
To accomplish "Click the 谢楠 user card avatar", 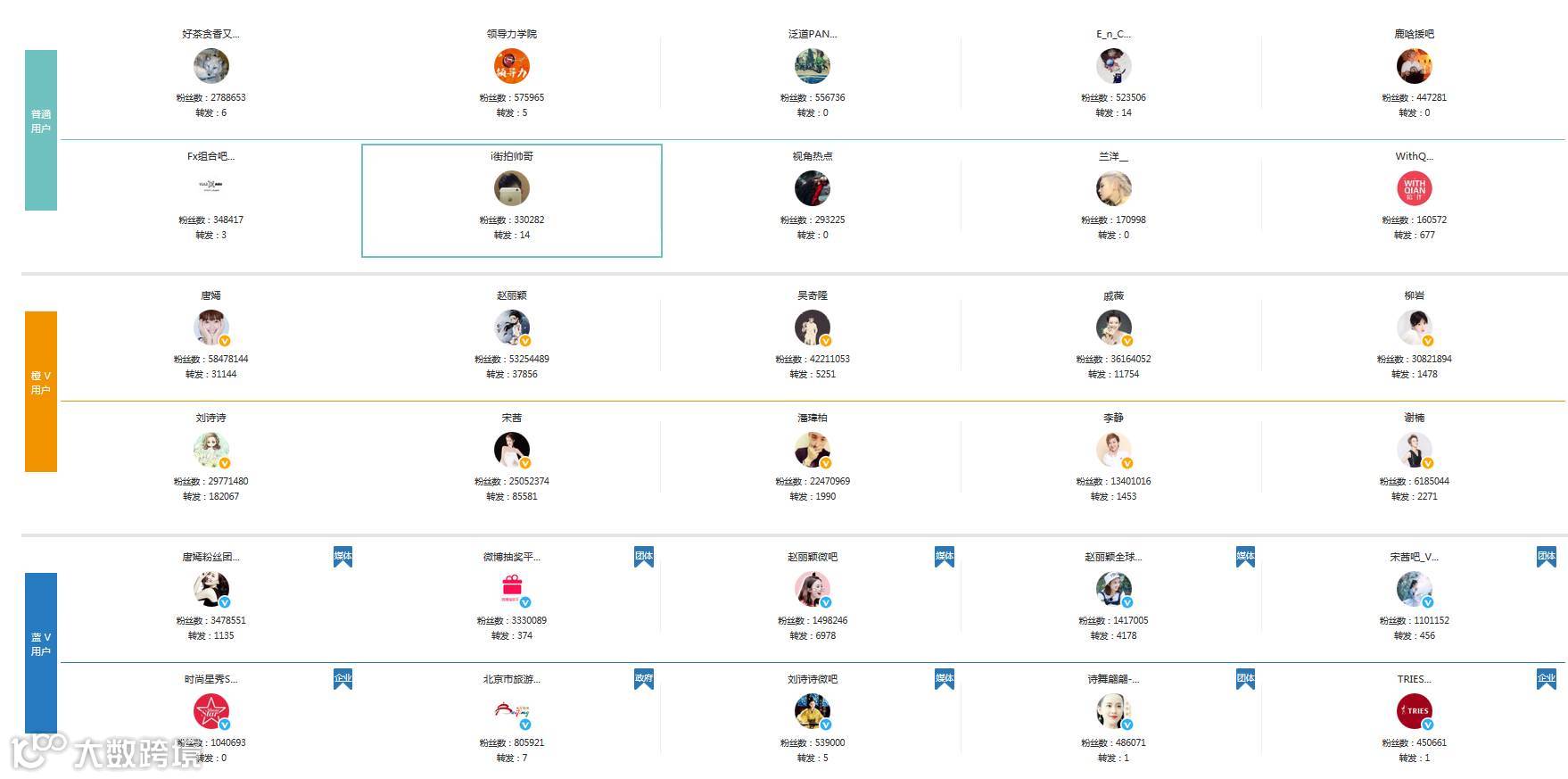I will point(1414,450).
